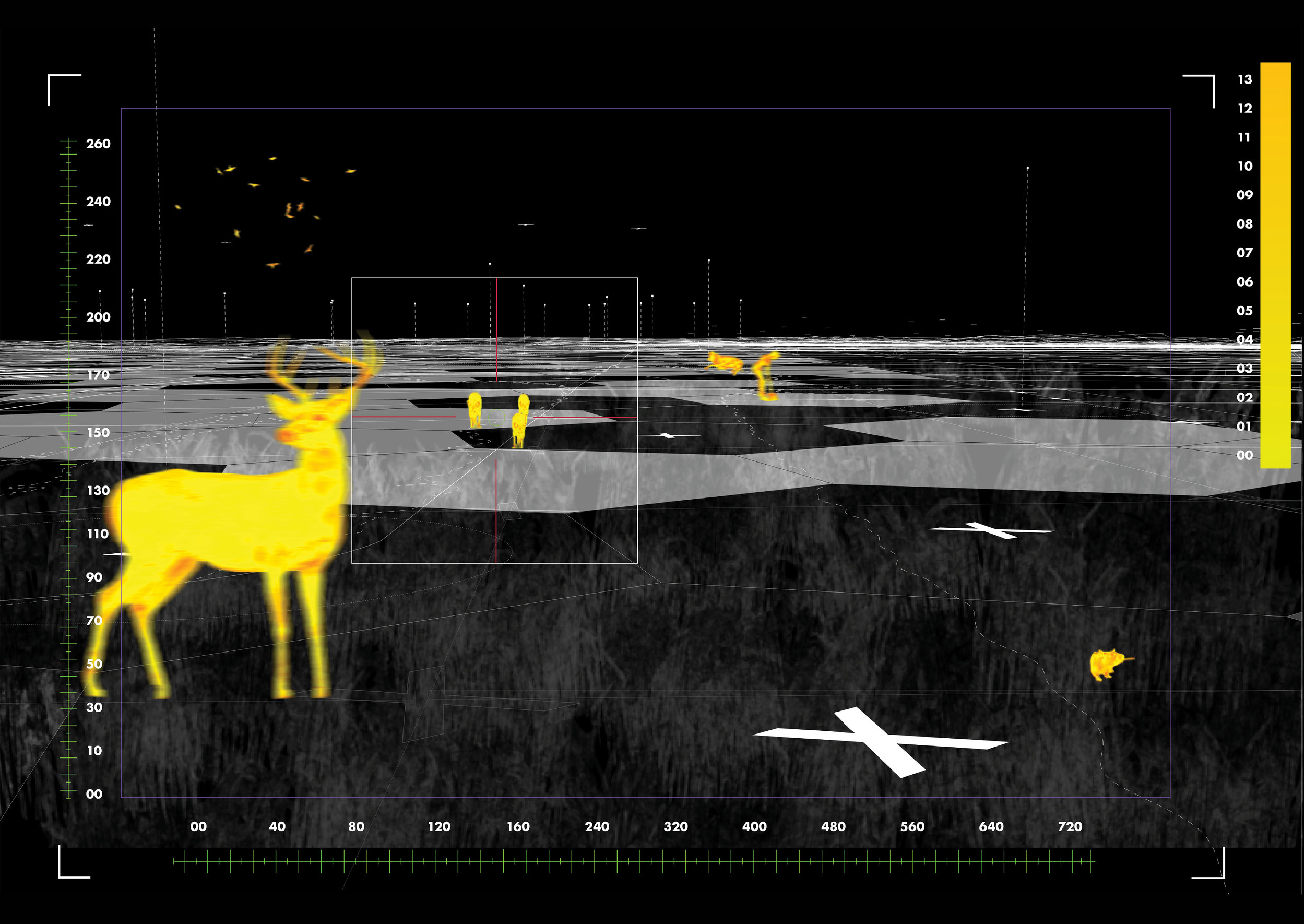Select '40' on the horizontal axis
Image resolution: width=1305 pixels, height=924 pixels.
point(277,827)
